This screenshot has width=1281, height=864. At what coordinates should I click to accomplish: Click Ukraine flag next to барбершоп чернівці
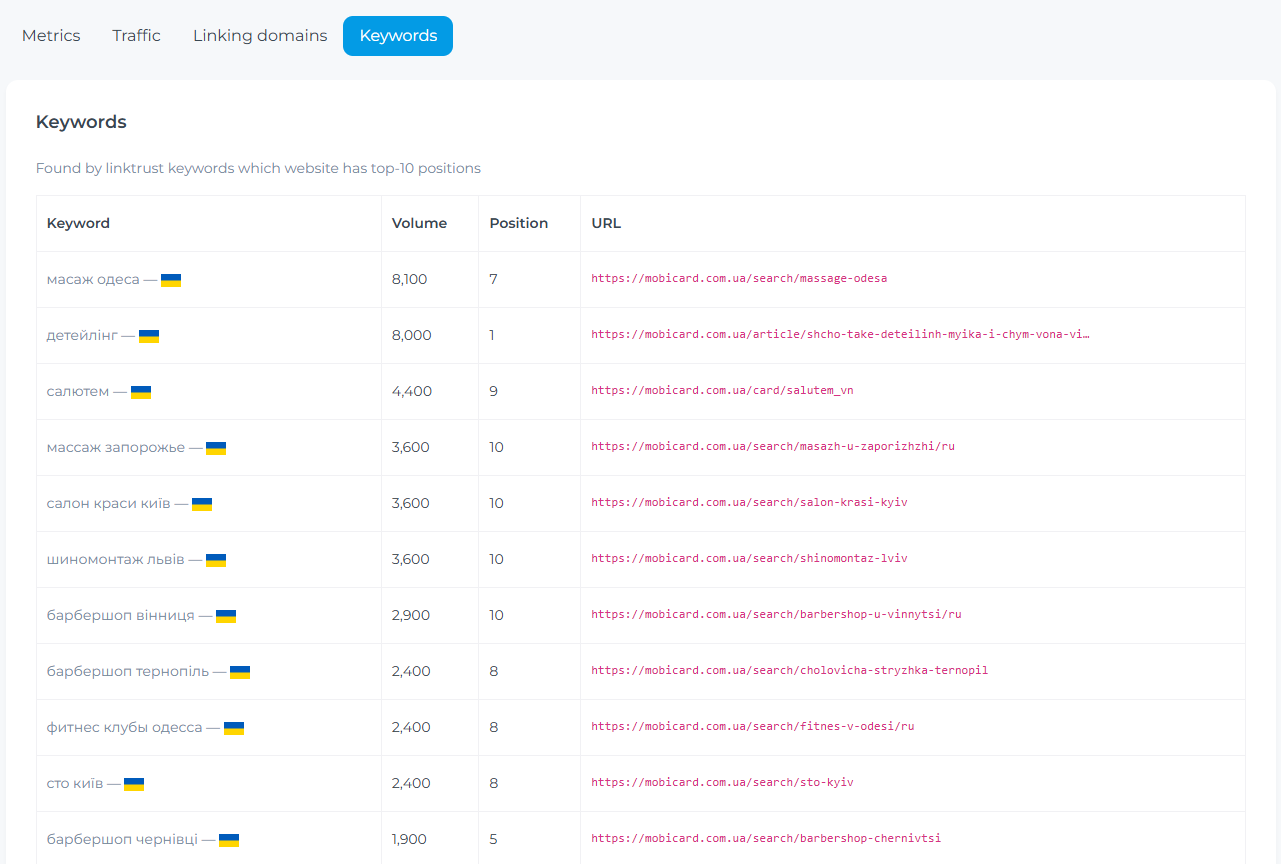(x=229, y=840)
